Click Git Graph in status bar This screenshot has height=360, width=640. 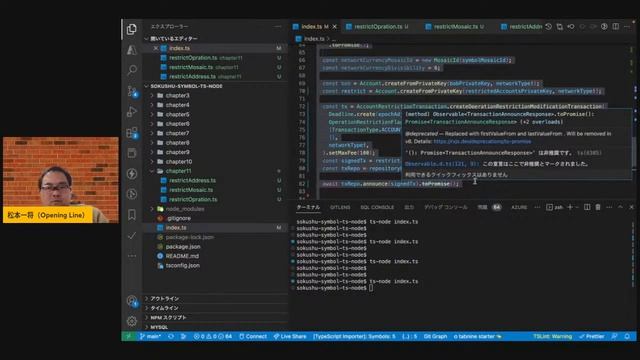pos(435,336)
